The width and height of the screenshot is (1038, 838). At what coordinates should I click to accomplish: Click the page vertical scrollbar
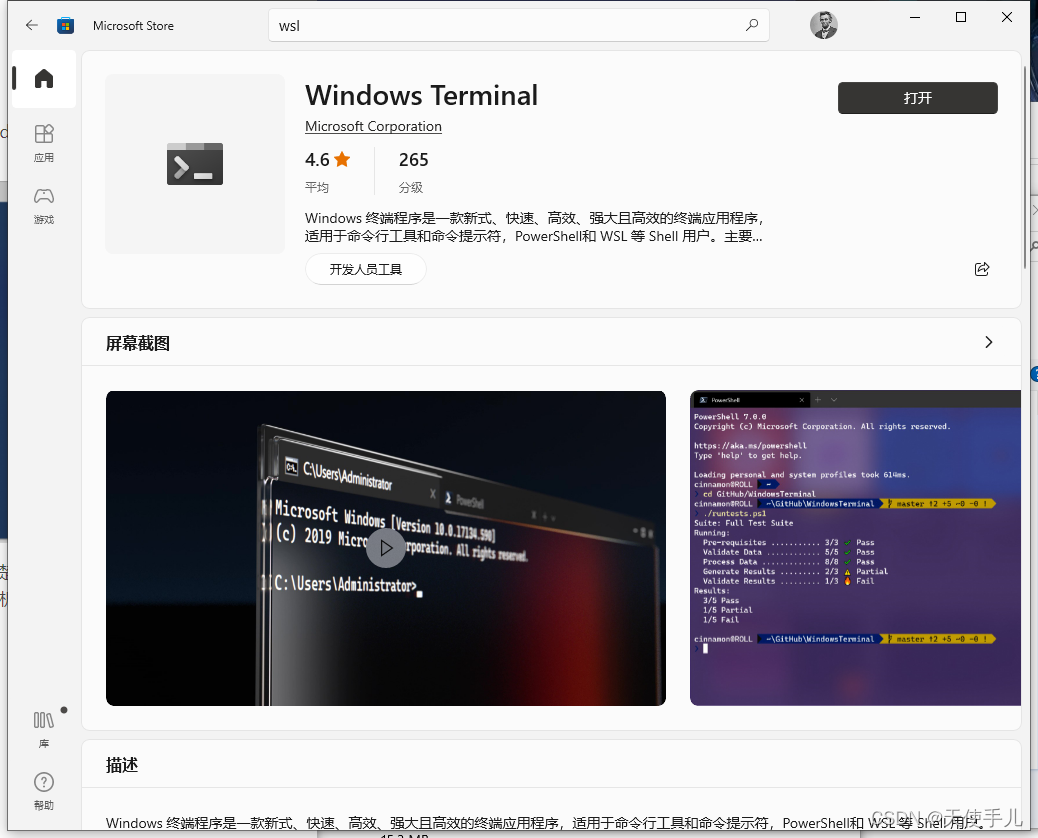click(x=1025, y=167)
